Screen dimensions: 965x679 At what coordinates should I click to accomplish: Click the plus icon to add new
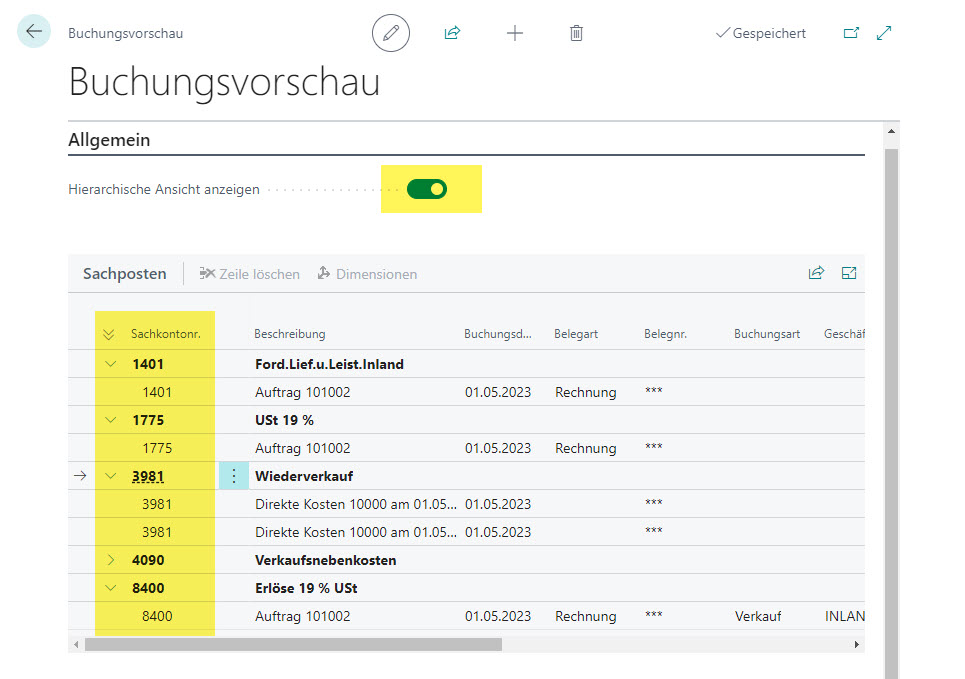pyautogui.click(x=515, y=33)
